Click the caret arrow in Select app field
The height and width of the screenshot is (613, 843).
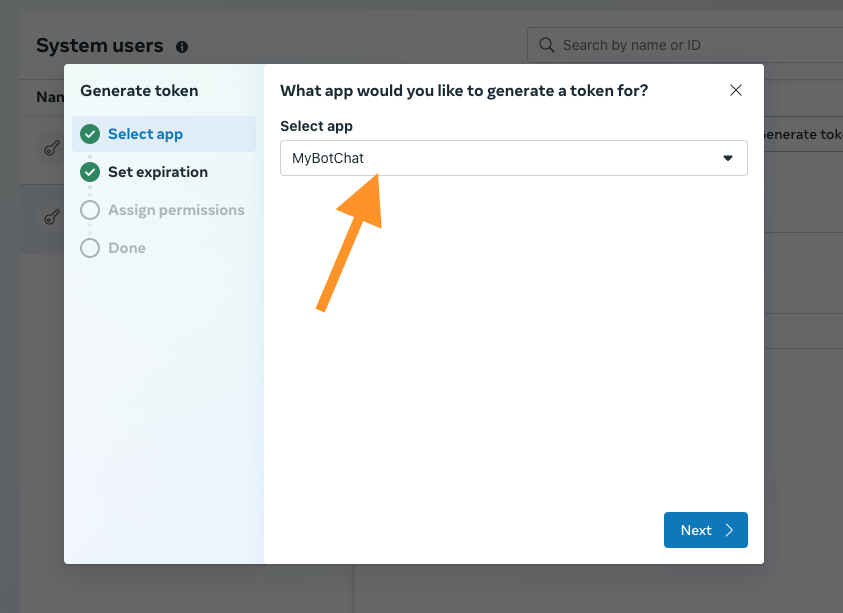(728, 158)
